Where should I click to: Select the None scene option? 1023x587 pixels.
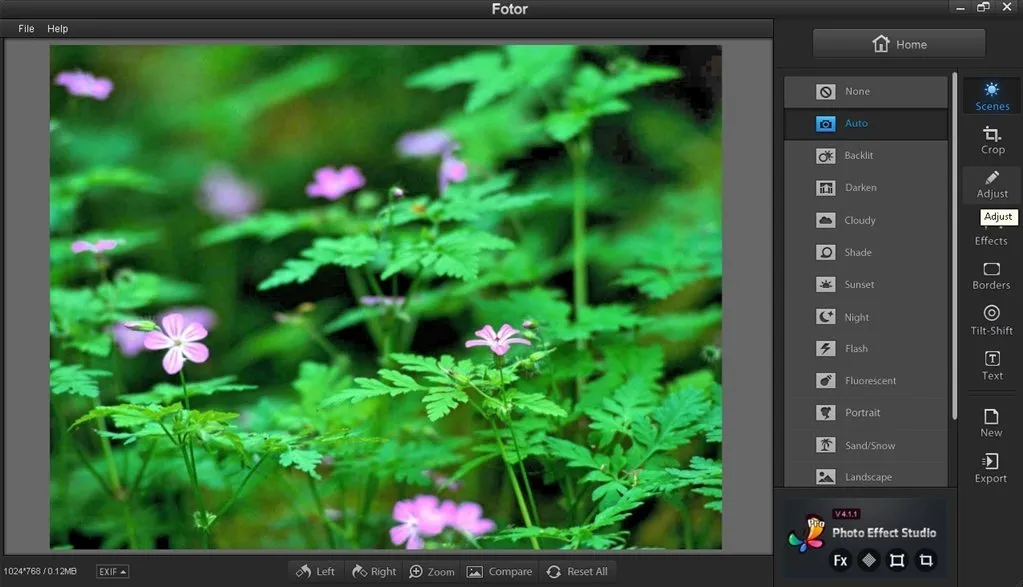[x=865, y=91]
